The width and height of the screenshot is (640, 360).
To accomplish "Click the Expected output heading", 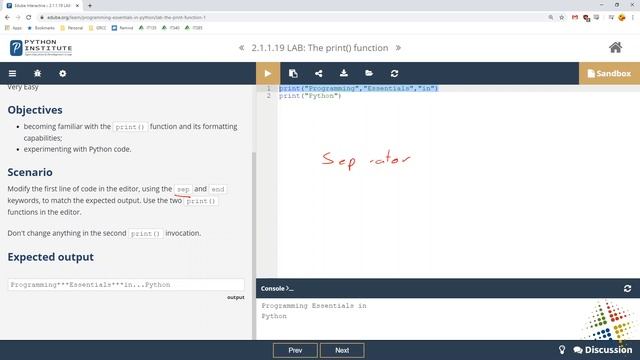I will [x=51, y=257].
